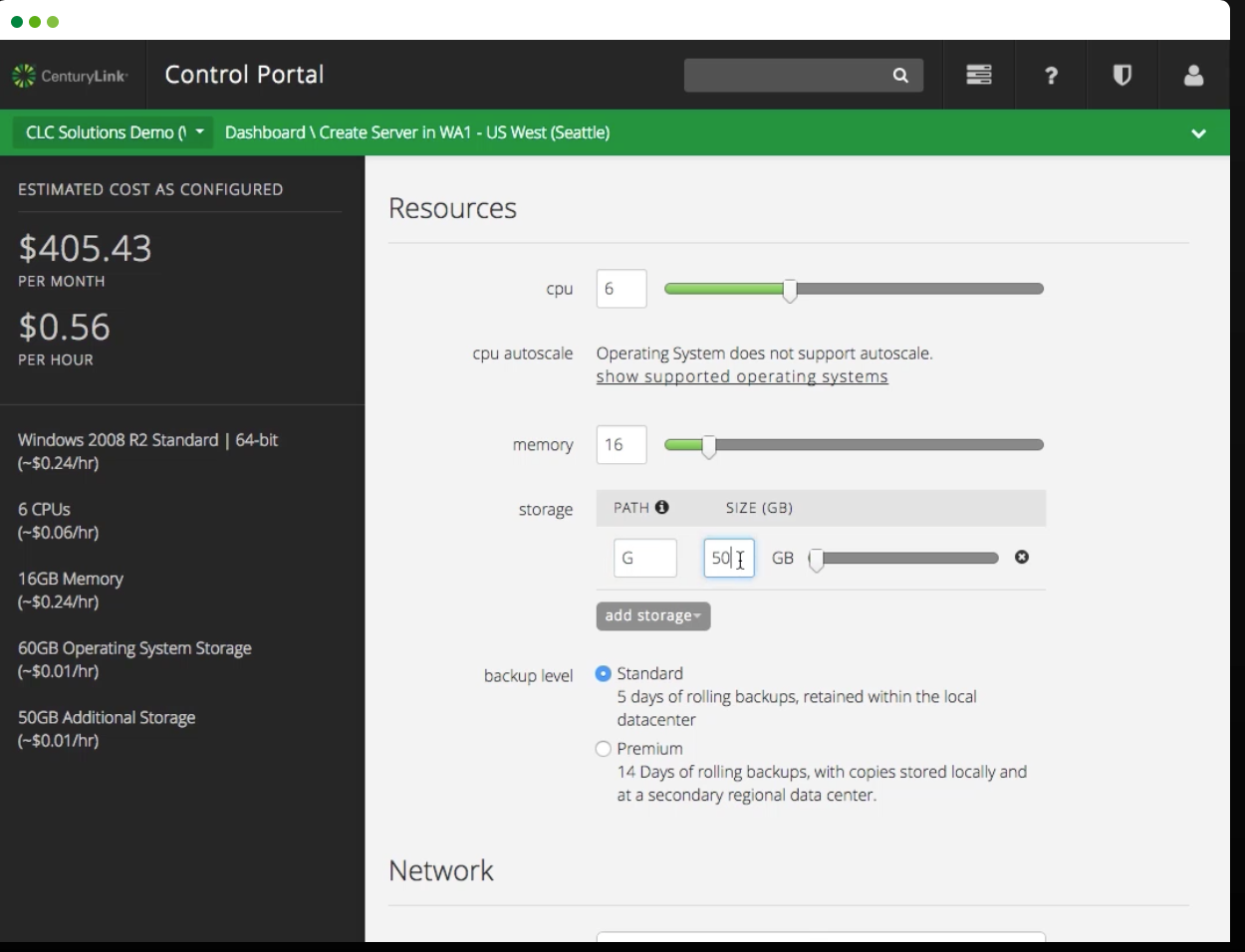Focus the cpu count input field
This screenshot has width=1245, height=952.
pos(622,289)
